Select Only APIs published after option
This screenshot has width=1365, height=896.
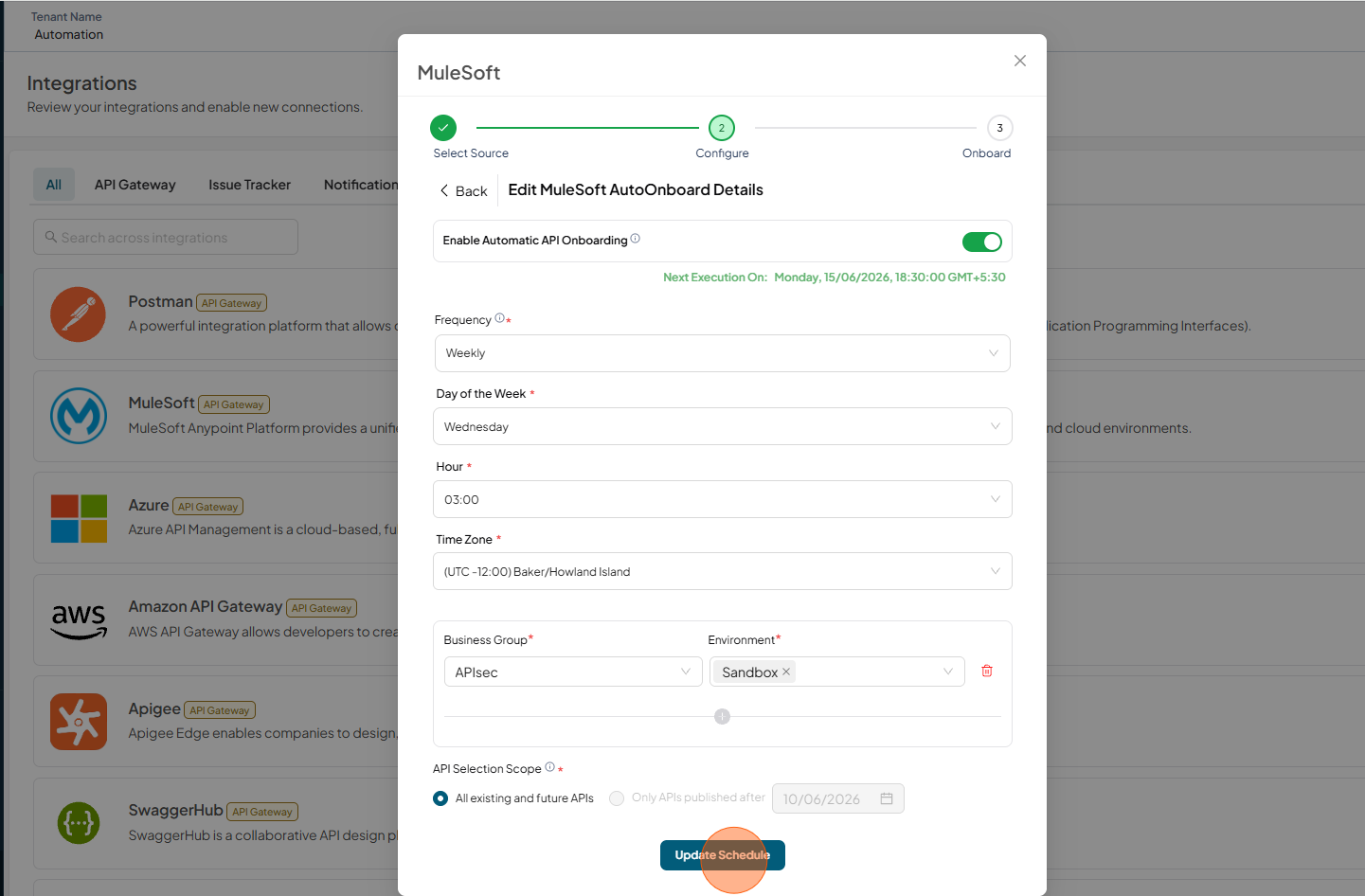point(617,798)
